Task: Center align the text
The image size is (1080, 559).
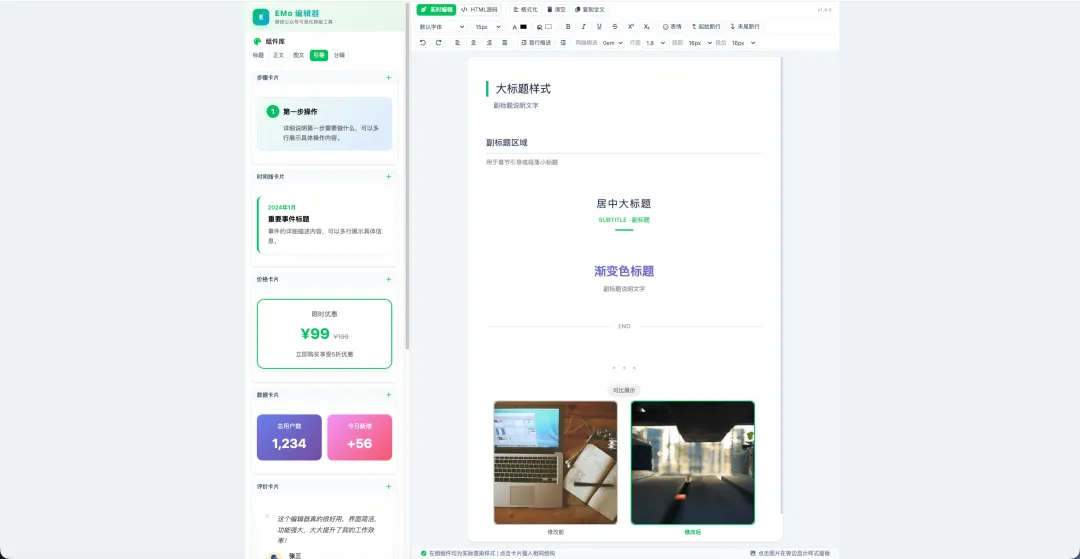Action: click(473, 43)
